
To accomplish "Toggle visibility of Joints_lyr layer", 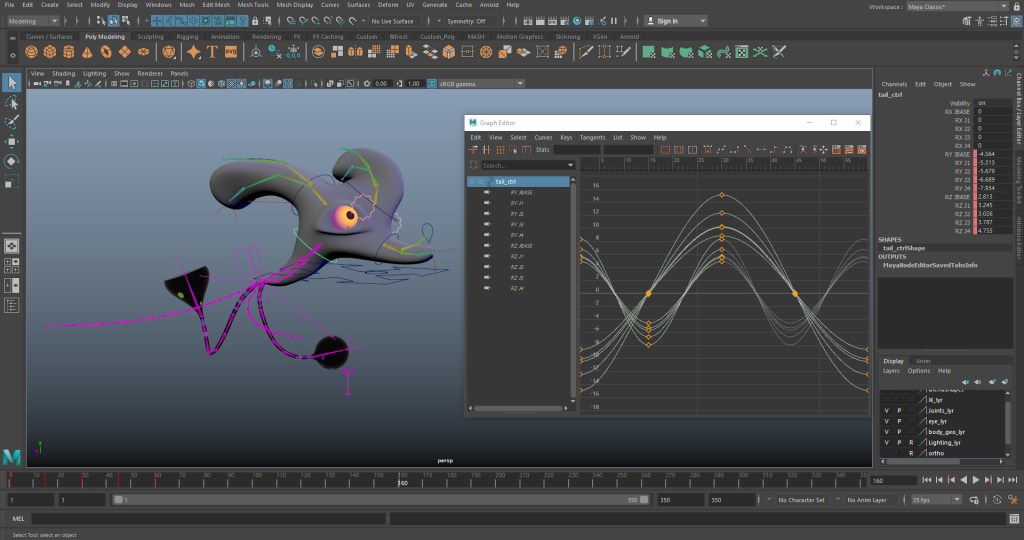I will pyautogui.click(x=886, y=410).
